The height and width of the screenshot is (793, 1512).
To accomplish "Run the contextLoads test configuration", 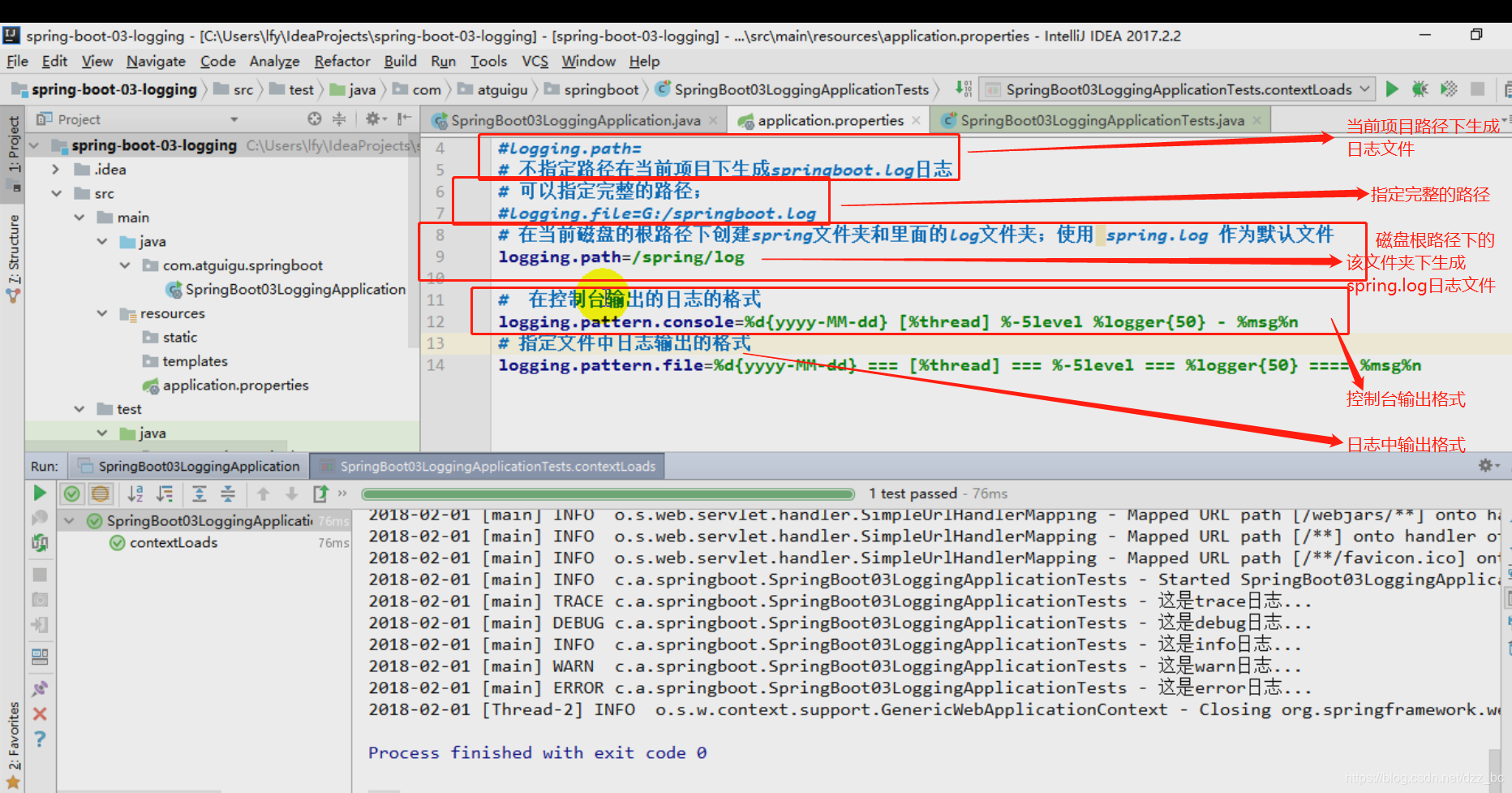I will [x=1392, y=89].
